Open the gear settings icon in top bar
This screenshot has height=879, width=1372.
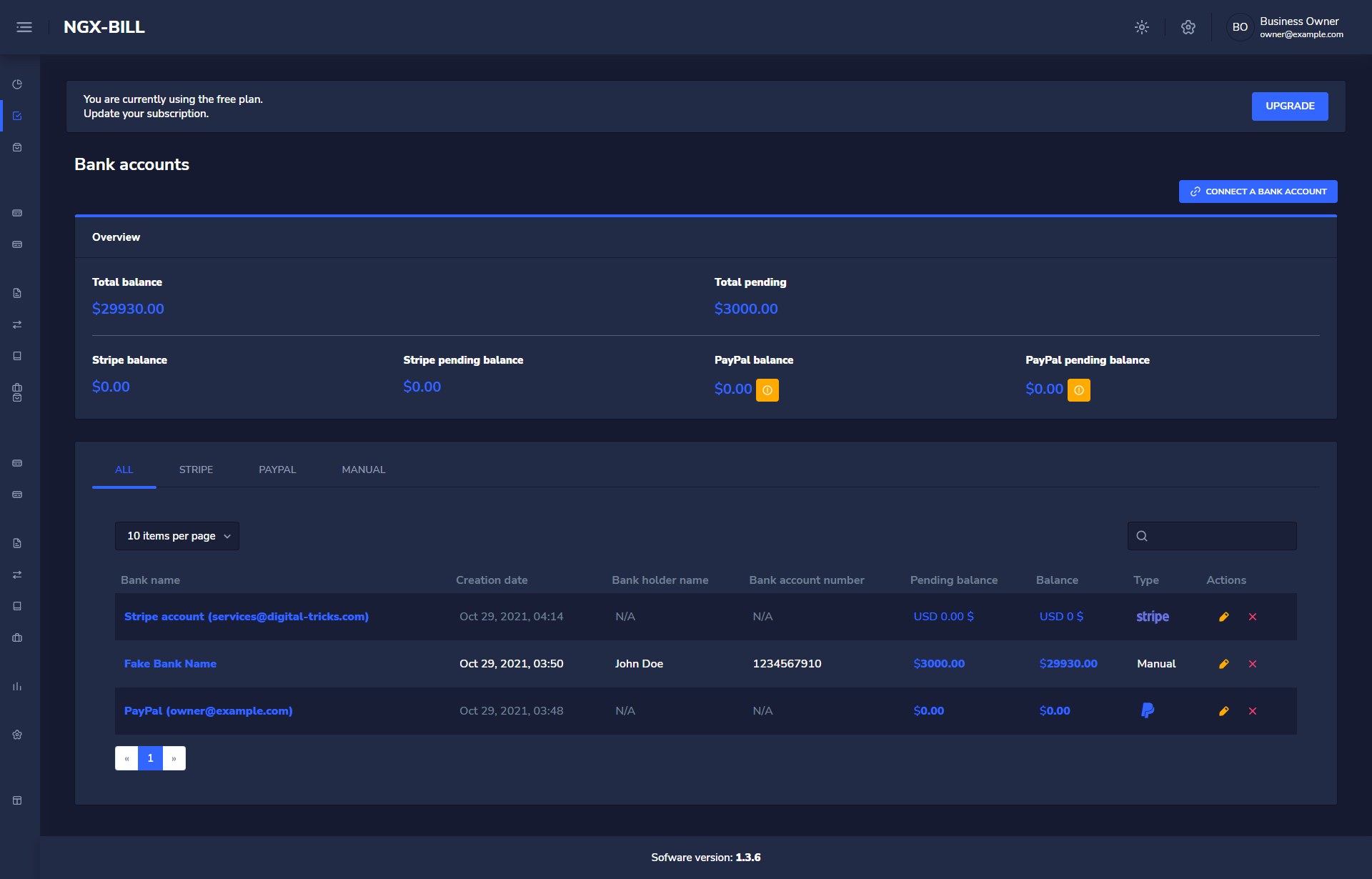1188,27
